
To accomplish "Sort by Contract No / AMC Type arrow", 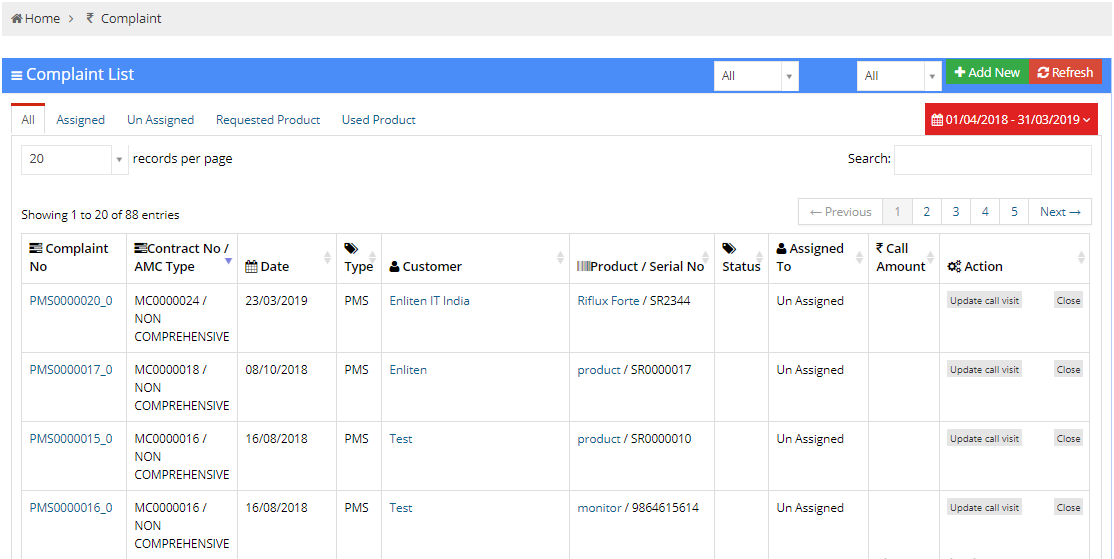I will [228, 260].
